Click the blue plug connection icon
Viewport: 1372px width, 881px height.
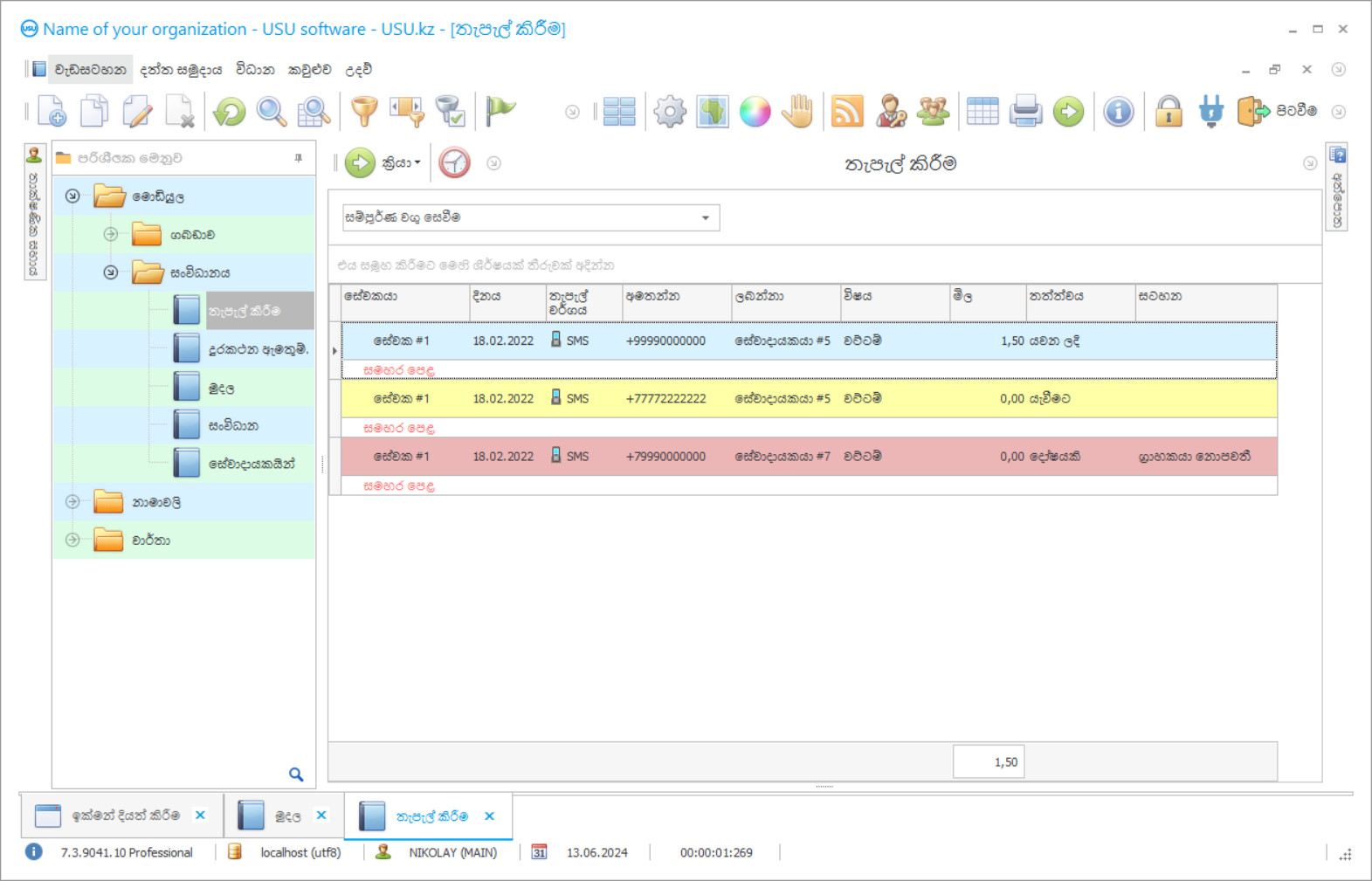tap(1211, 112)
